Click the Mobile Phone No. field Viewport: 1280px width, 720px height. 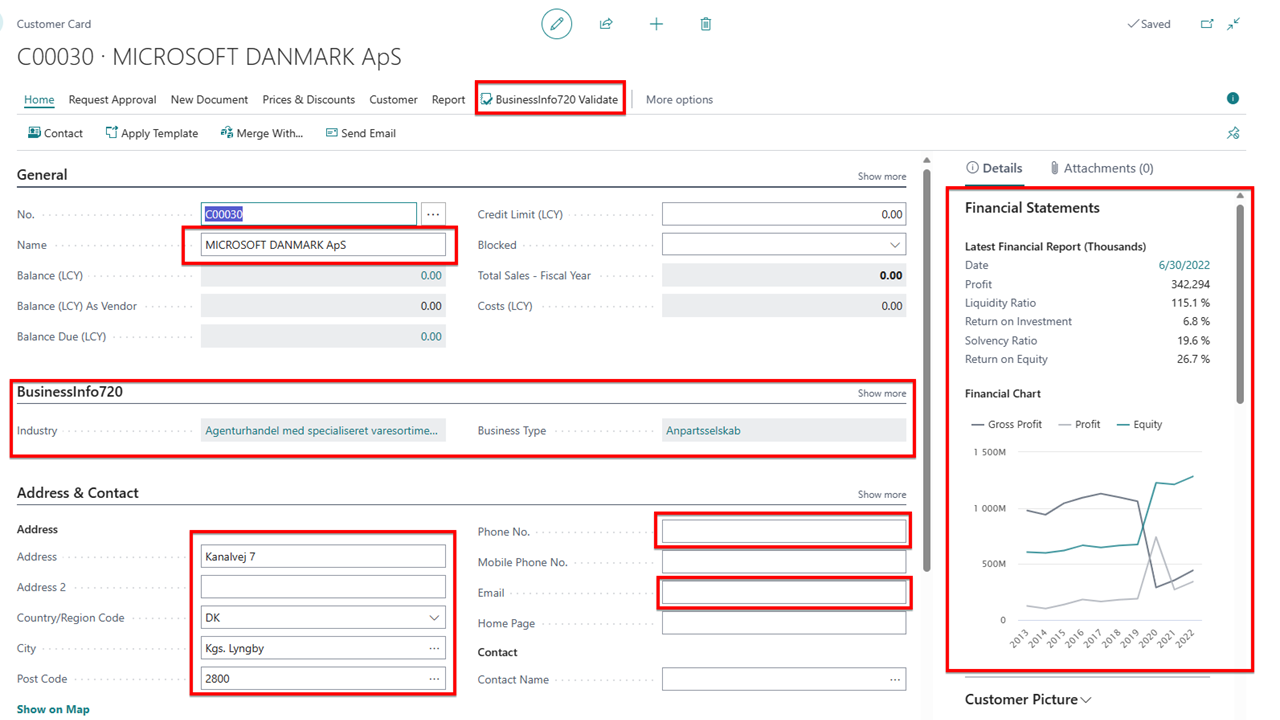click(784, 562)
